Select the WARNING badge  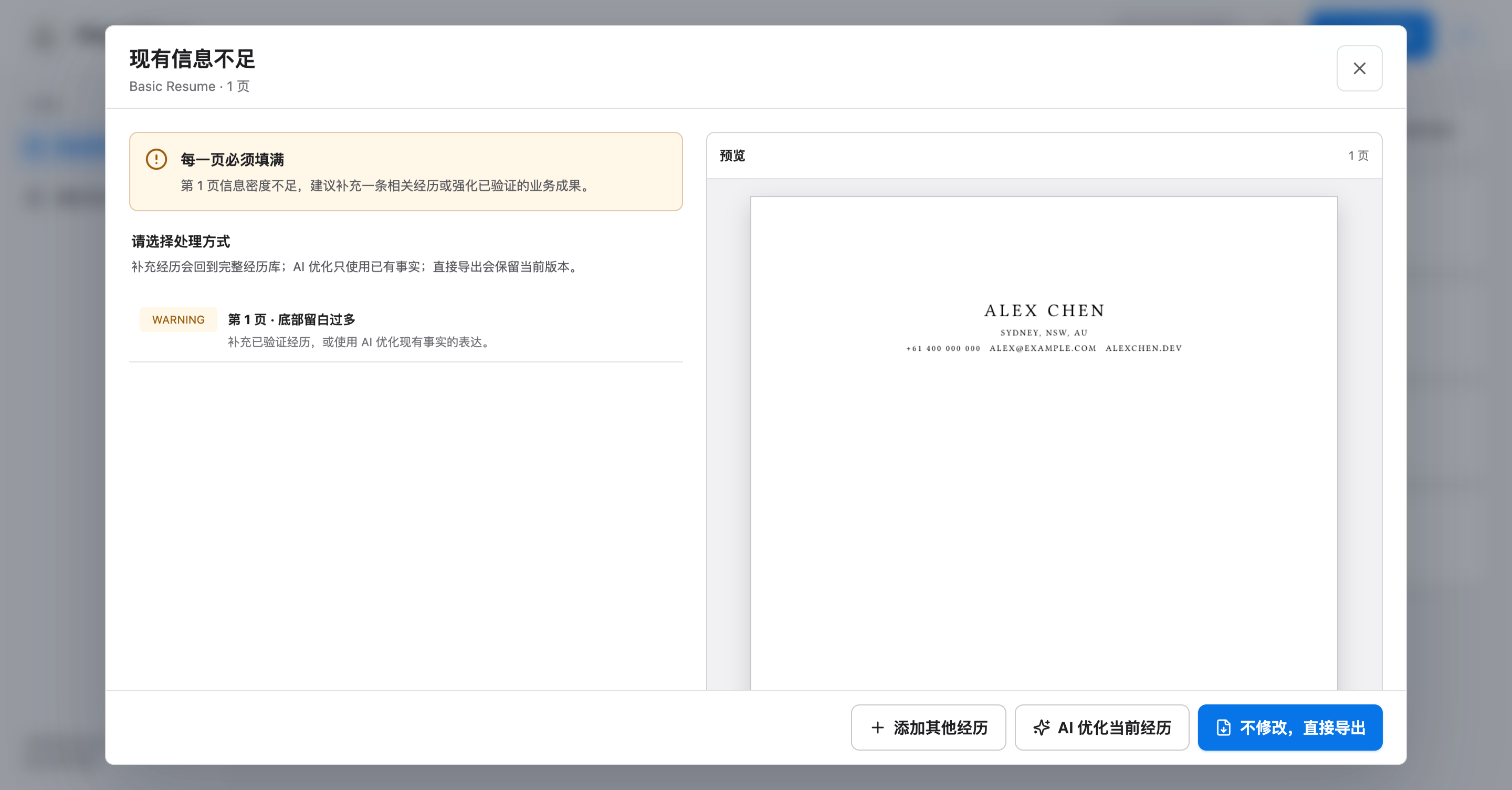tap(178, 319)
